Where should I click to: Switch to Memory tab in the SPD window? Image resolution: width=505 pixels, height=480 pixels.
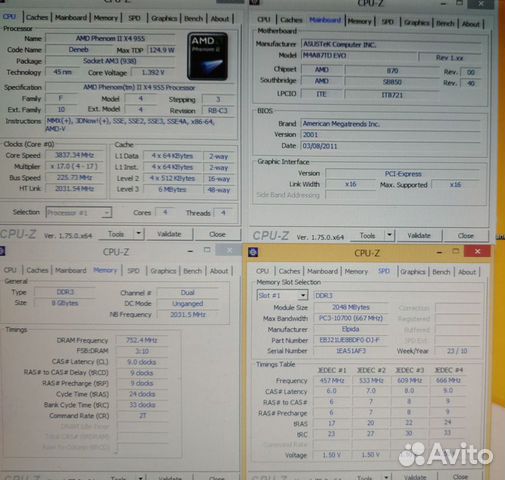pos(356,272)
